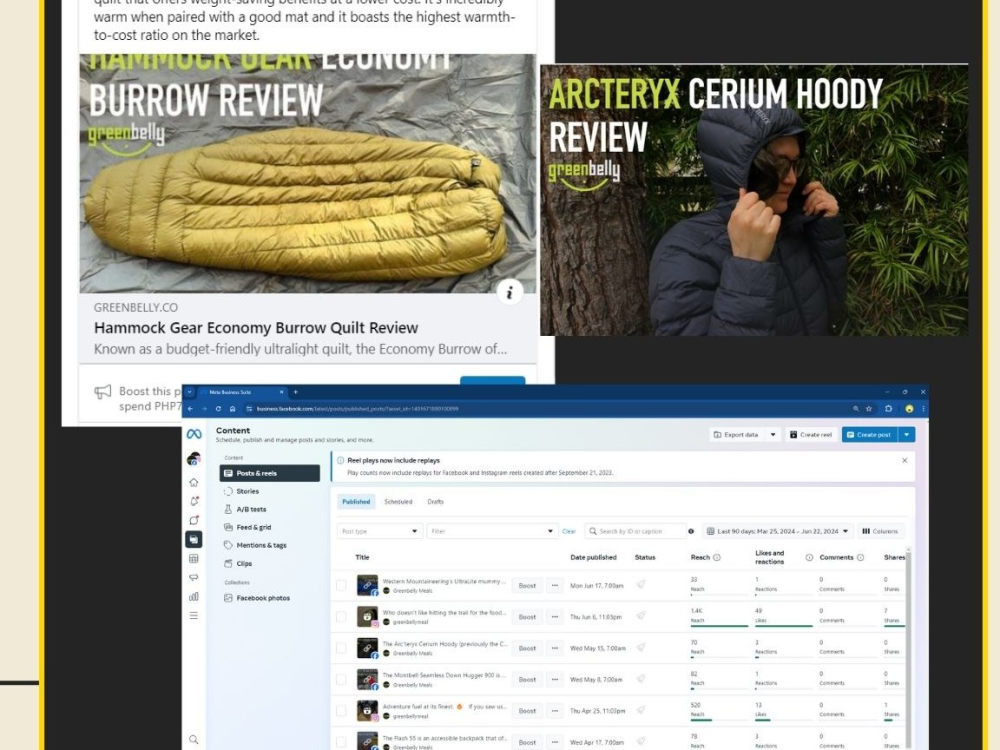The width and height of the screenshot is (1000, 750).
Task: Click the browser Back arrow
Action: 190,409
